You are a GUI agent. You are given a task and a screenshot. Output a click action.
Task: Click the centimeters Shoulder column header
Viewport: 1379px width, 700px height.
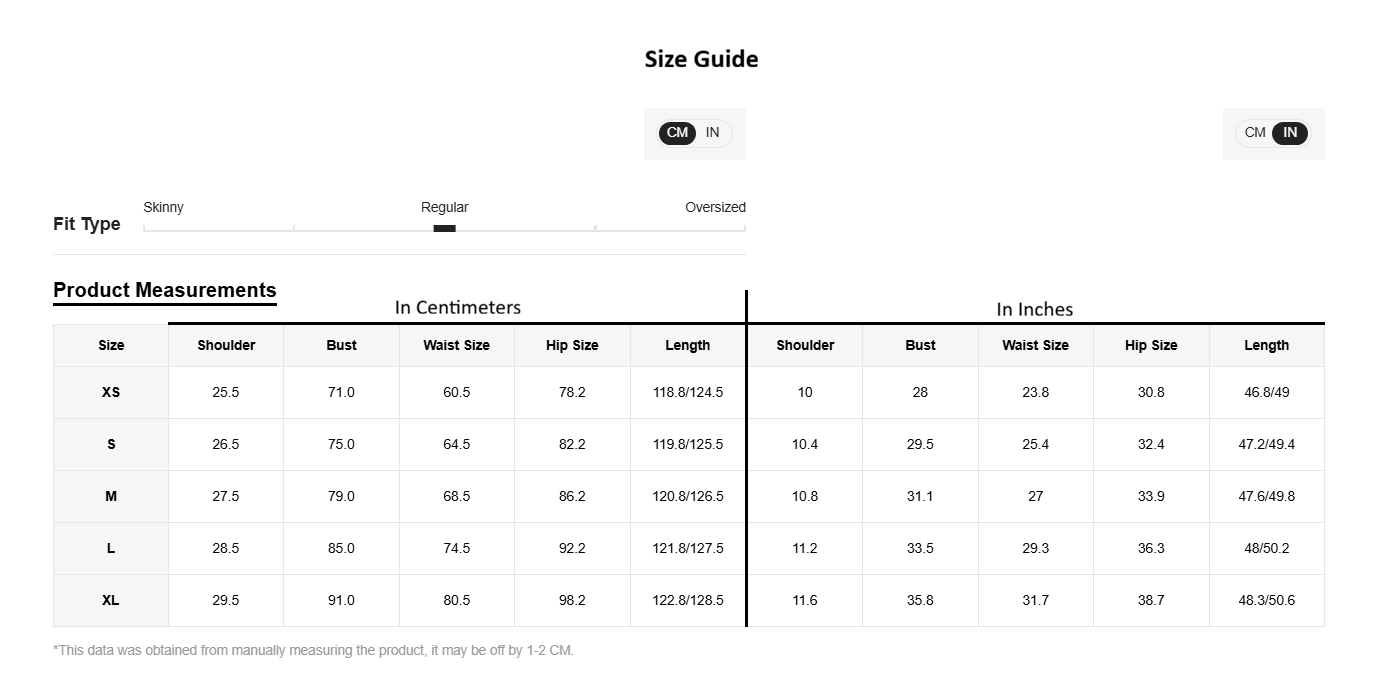click(226, 345)
